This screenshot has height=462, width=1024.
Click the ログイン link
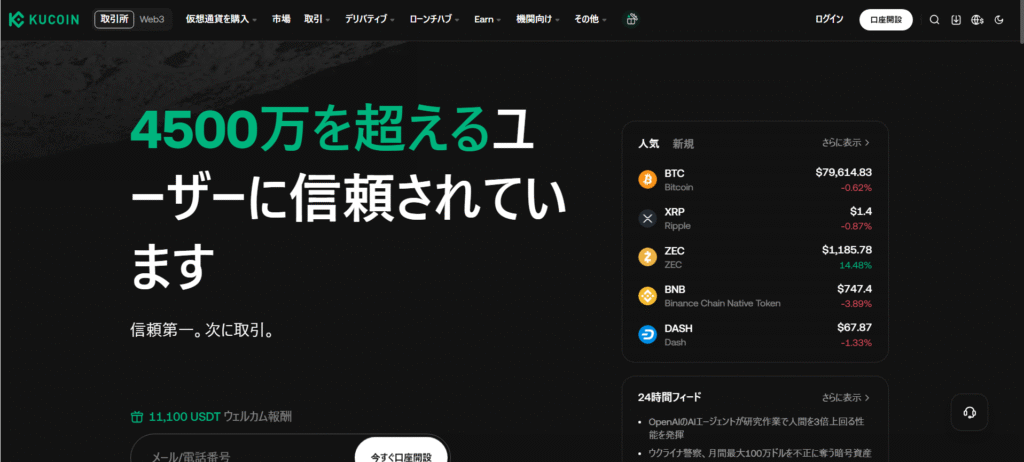(x=829, y=20)
